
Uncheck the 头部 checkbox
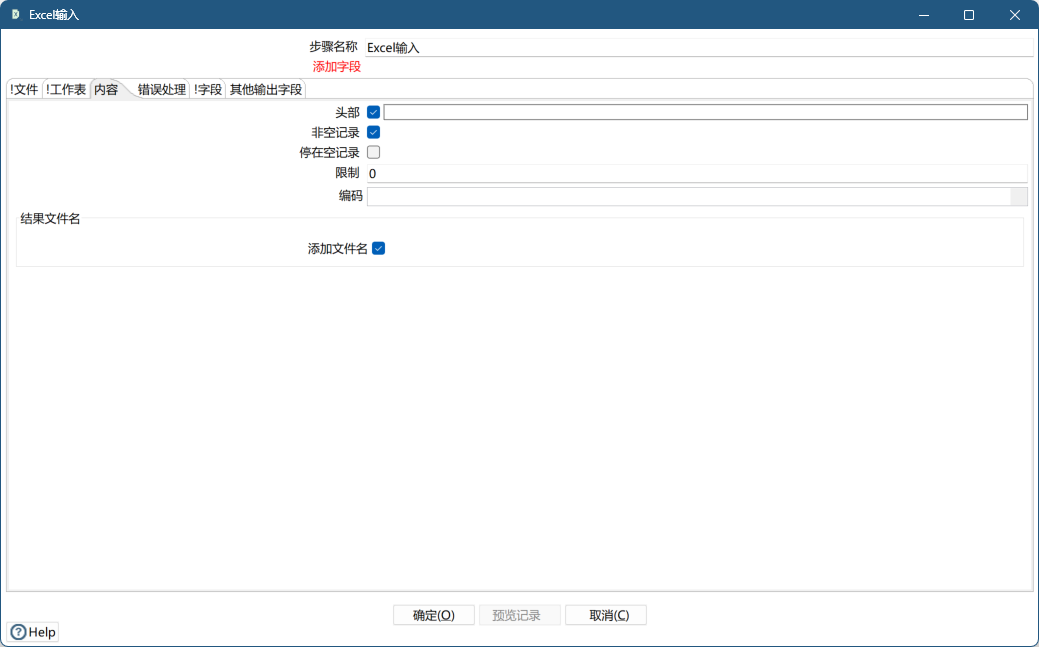click(x=372, y=112)
